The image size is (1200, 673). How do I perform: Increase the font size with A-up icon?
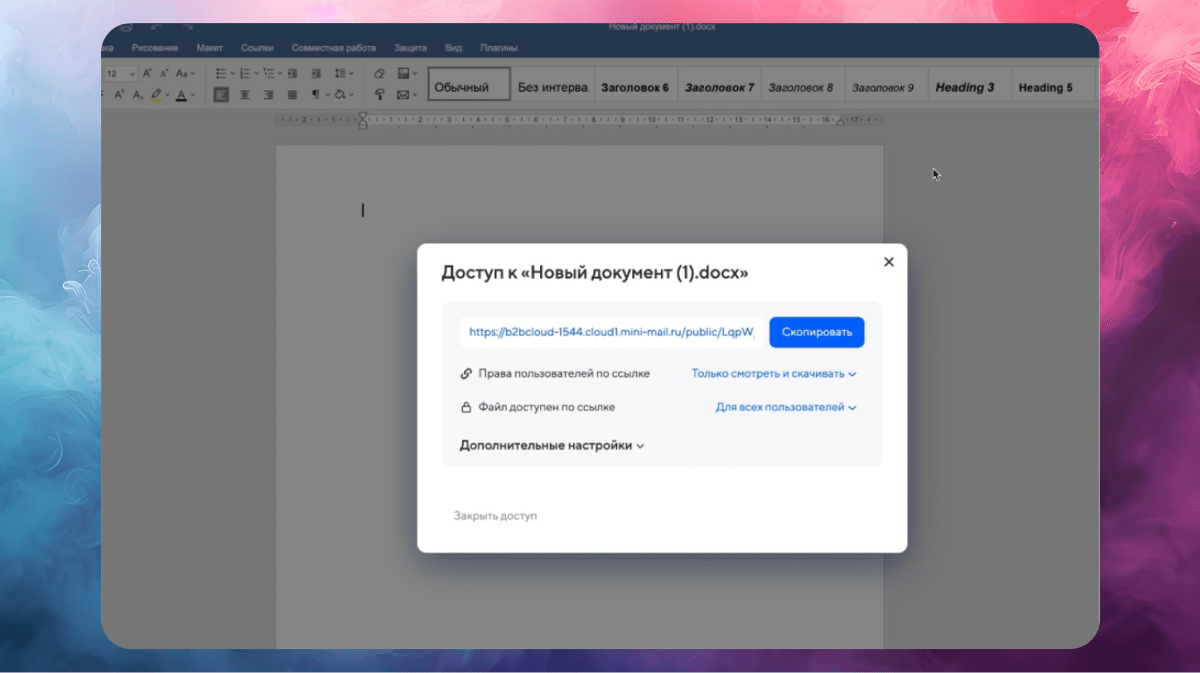(x=147, y=73)
